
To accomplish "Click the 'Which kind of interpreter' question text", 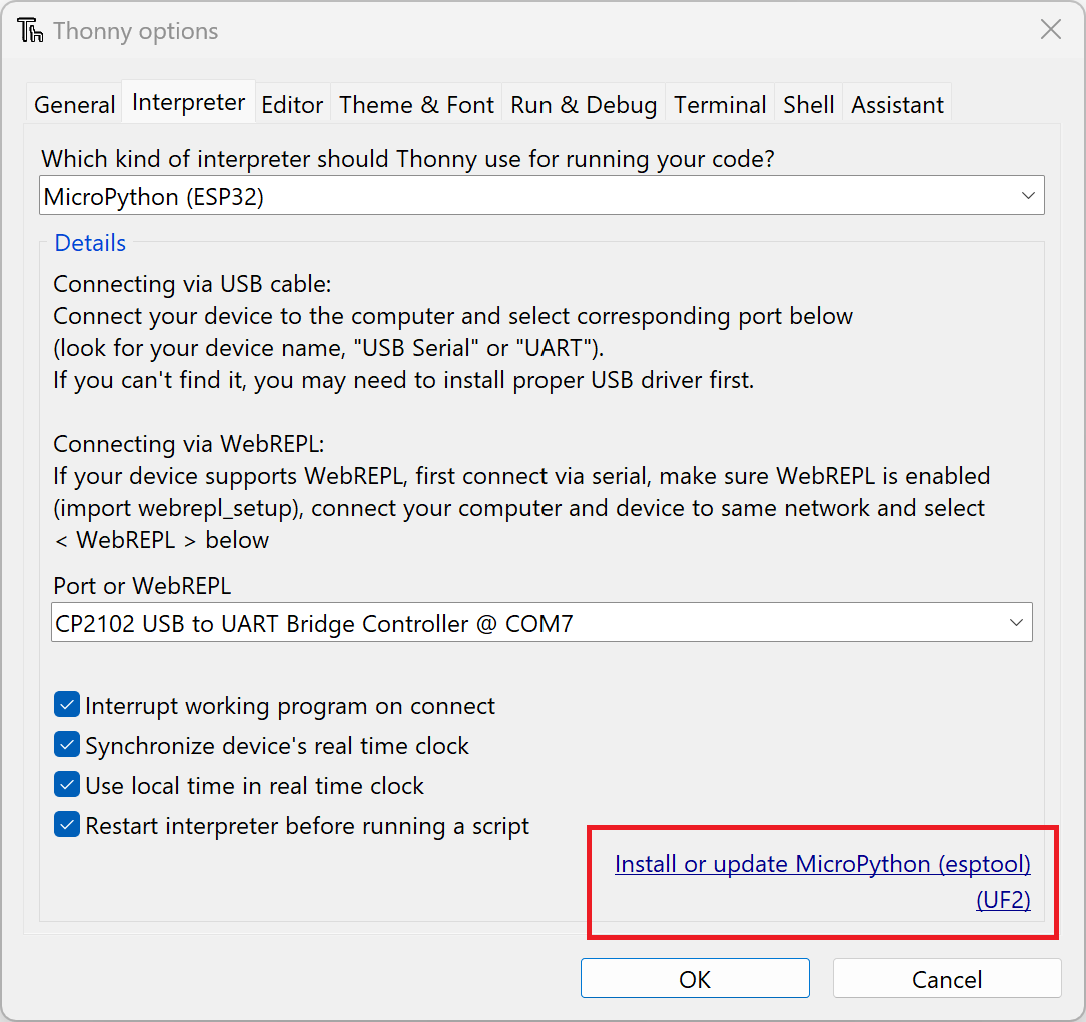I will [407, 159].
